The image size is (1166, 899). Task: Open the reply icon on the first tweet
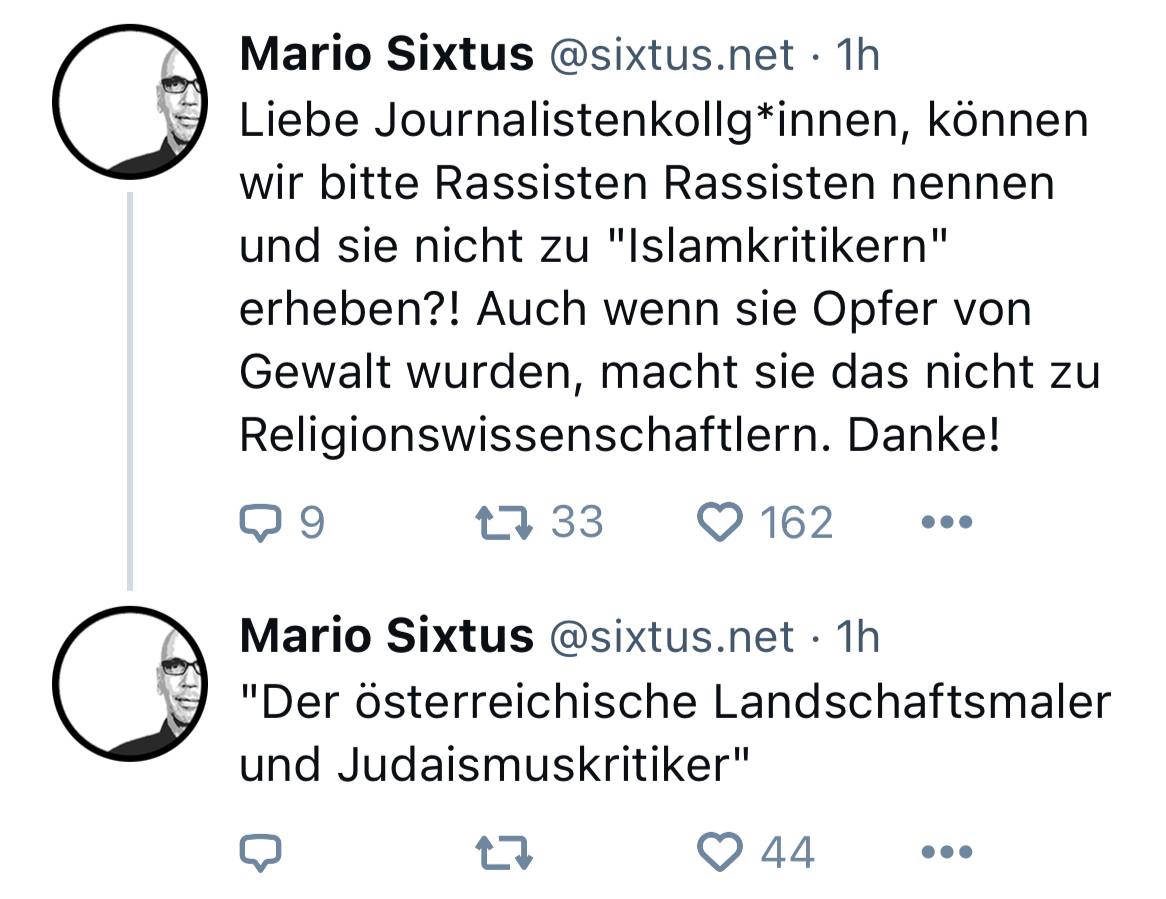pos(262,520)
